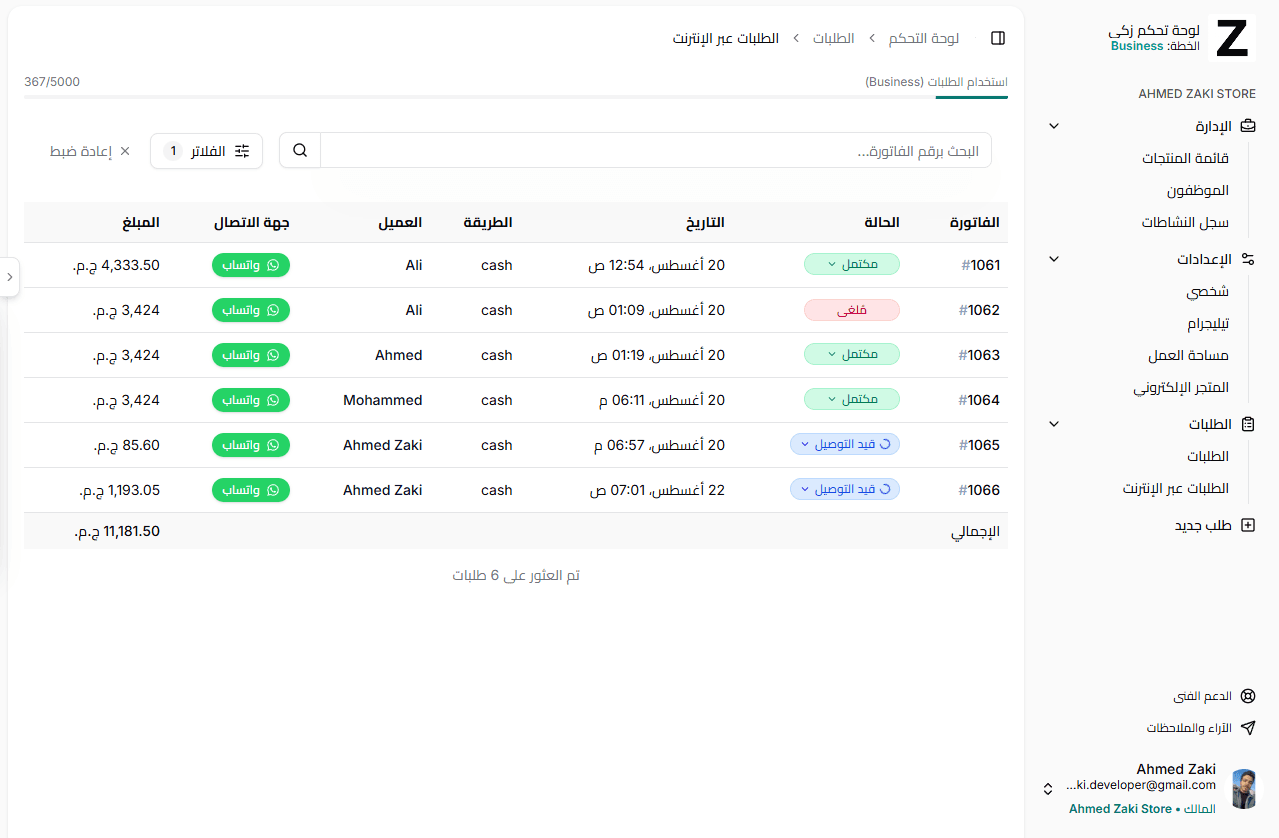Viewport: 1279px width, 838px height.
Task: Click the search magnifier button
Action: [x=300, y=150]
